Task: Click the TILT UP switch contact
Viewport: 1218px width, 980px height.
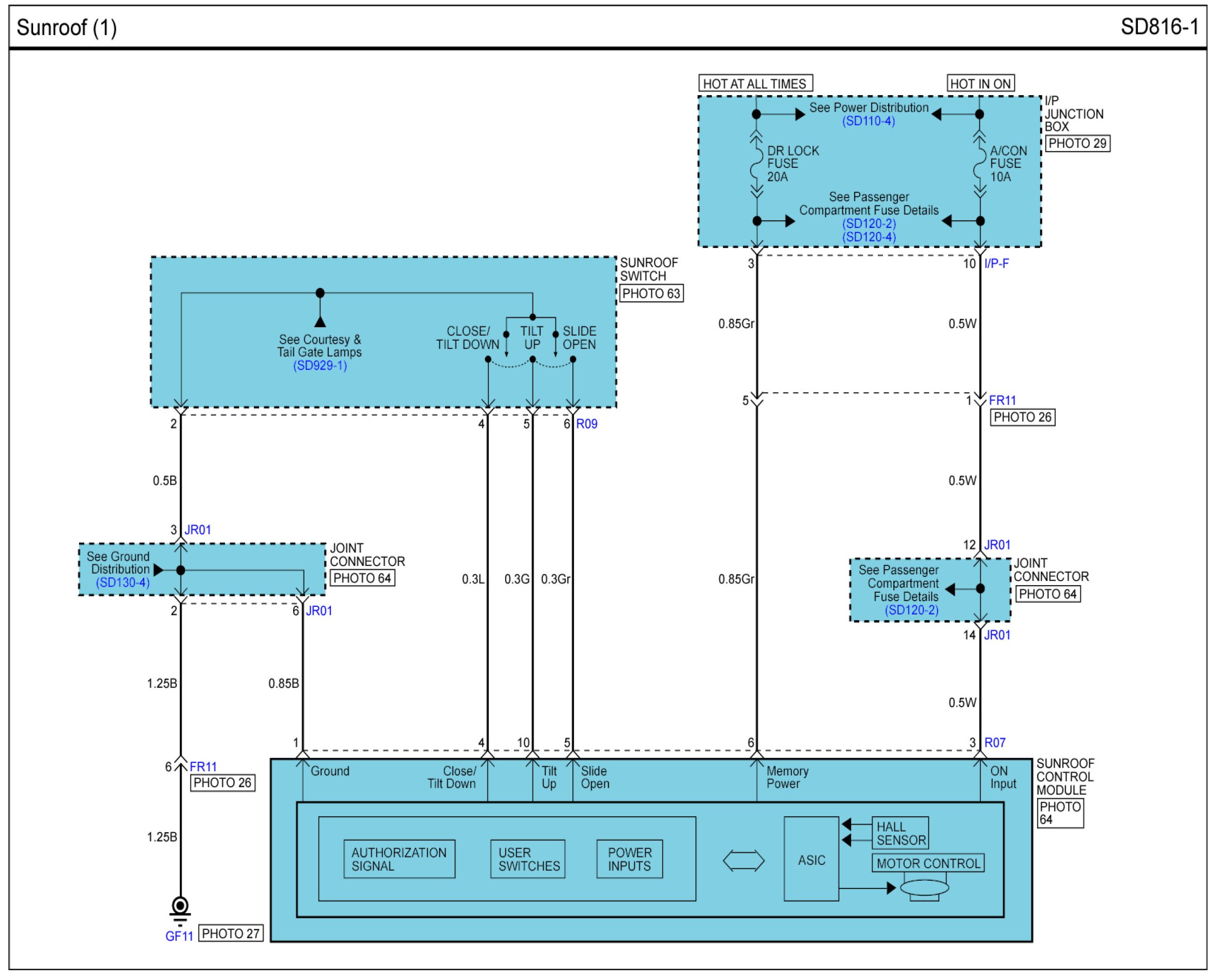Action: [532, 359]
